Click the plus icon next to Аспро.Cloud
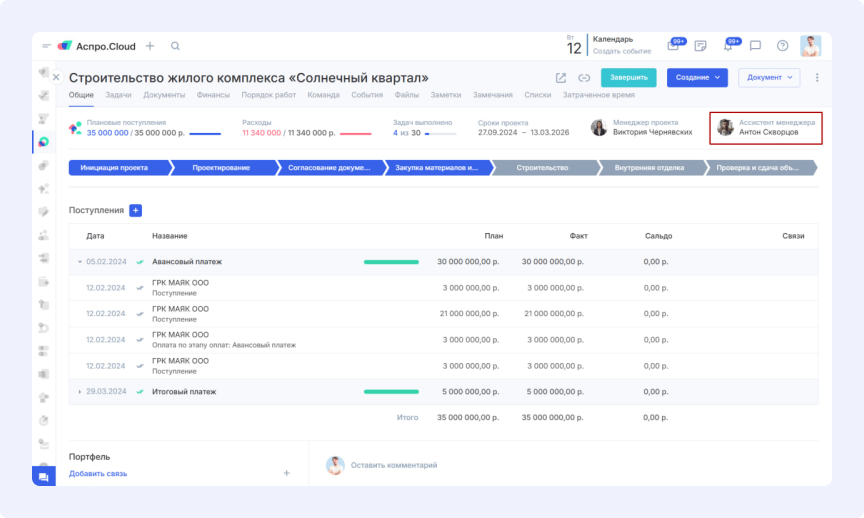 tap(150, 46)
